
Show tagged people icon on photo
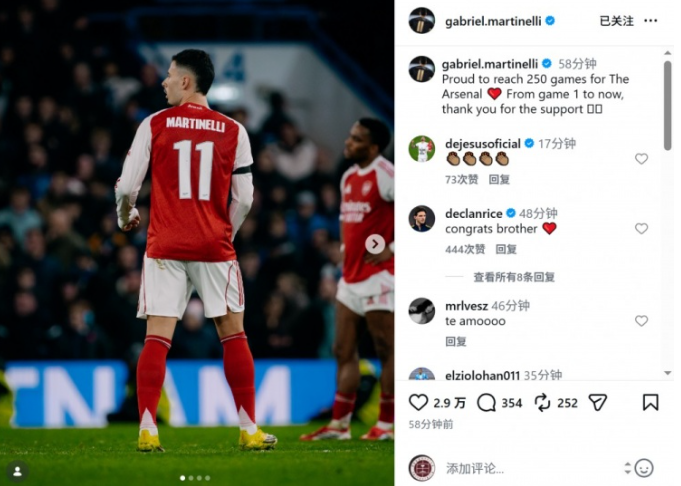point(18,471)
